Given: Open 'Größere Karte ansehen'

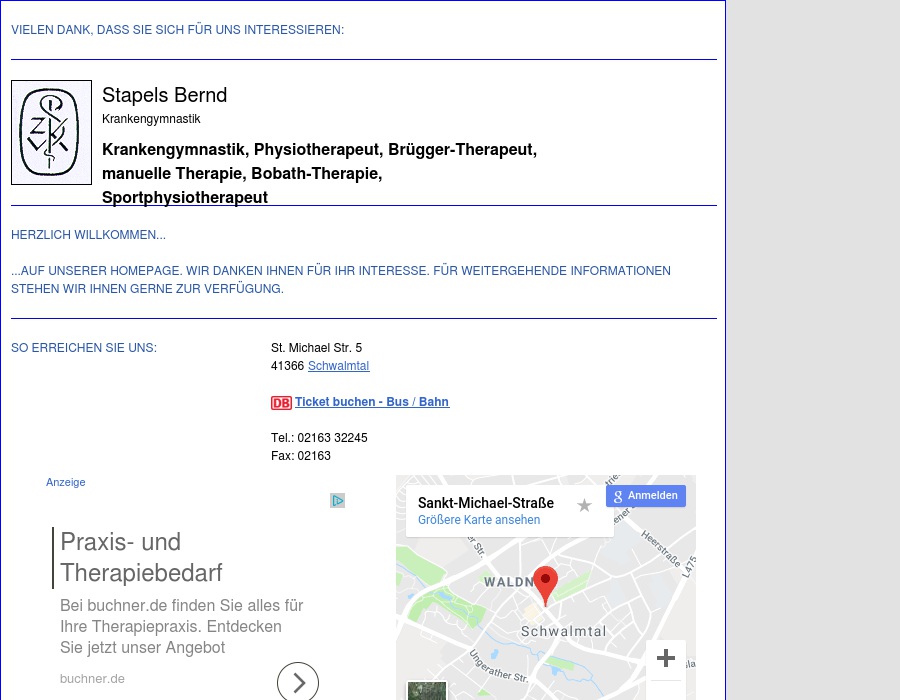Looking at the screenshot, I should tap(478, 520).
